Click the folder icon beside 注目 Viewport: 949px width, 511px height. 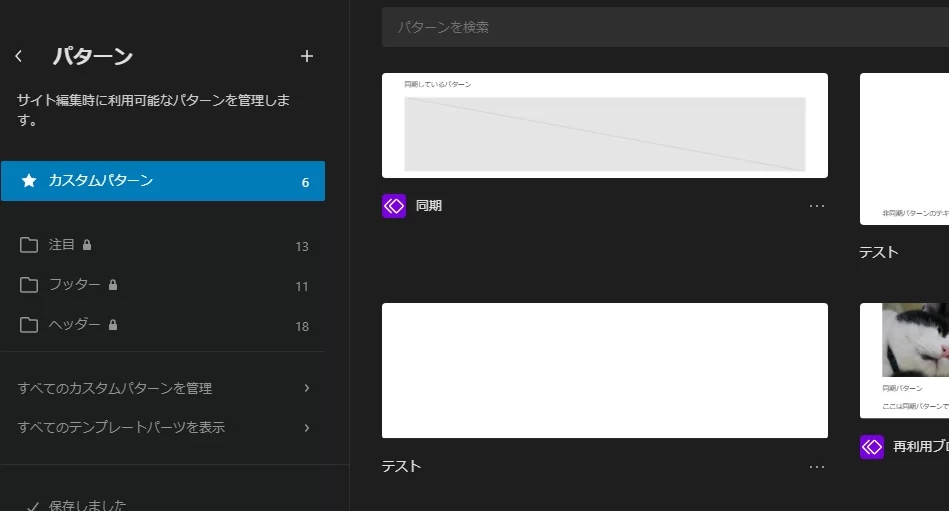[28, 245]
